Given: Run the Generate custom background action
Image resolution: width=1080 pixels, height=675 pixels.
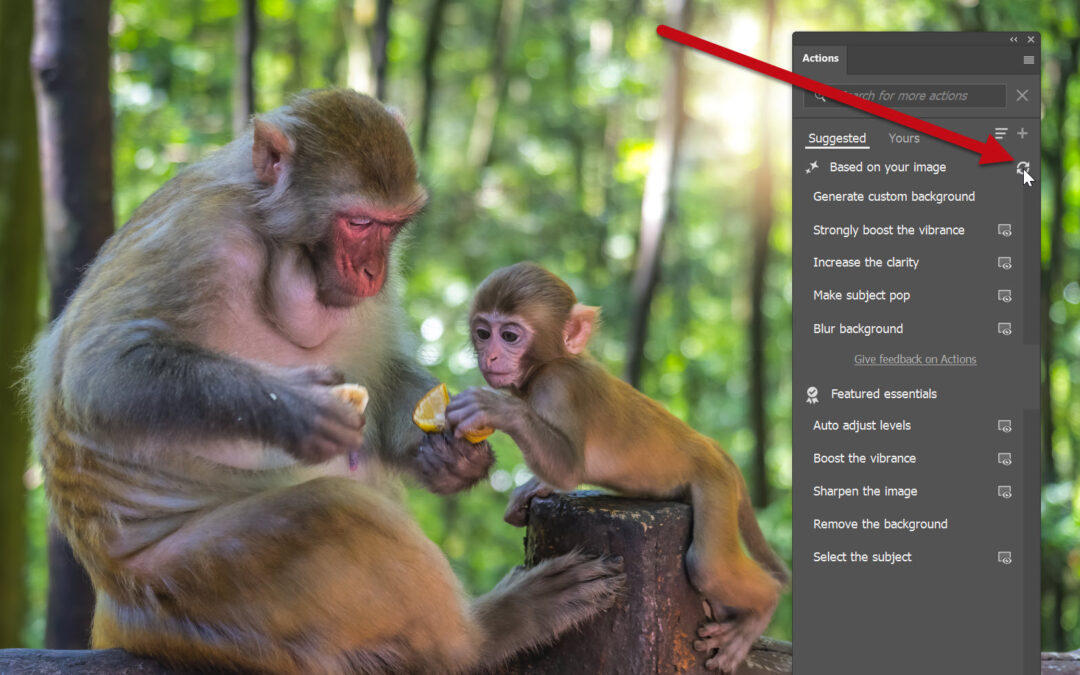Looking at the screenshot, I should pyautogui.click(x=893, y=197).
